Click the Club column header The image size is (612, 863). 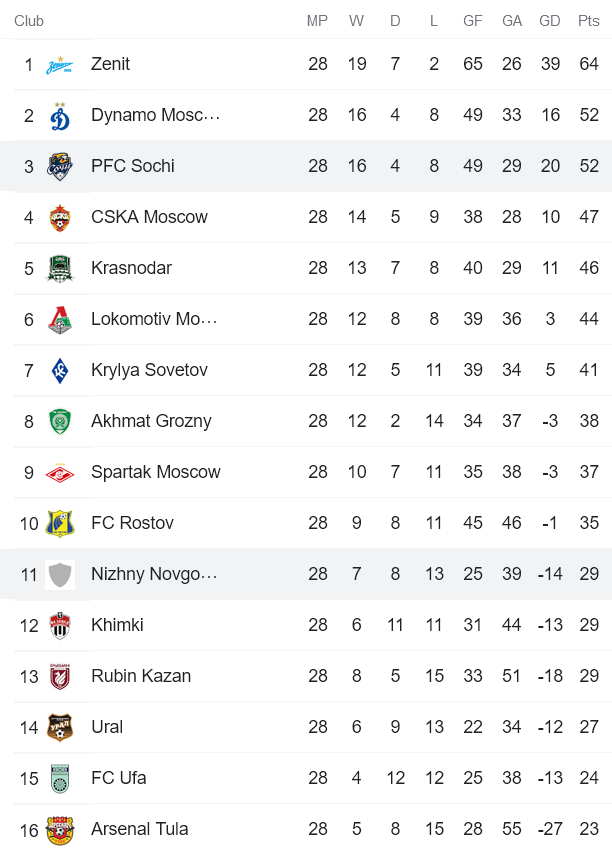coord(29,21)
